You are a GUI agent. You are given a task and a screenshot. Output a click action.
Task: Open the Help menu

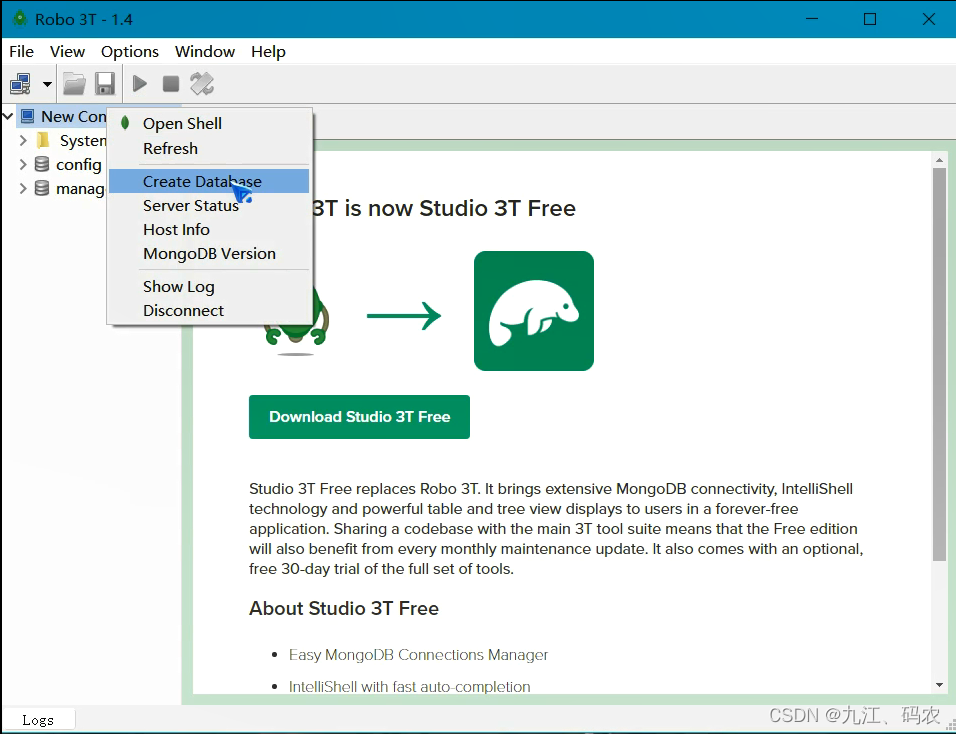click(268, 52)
